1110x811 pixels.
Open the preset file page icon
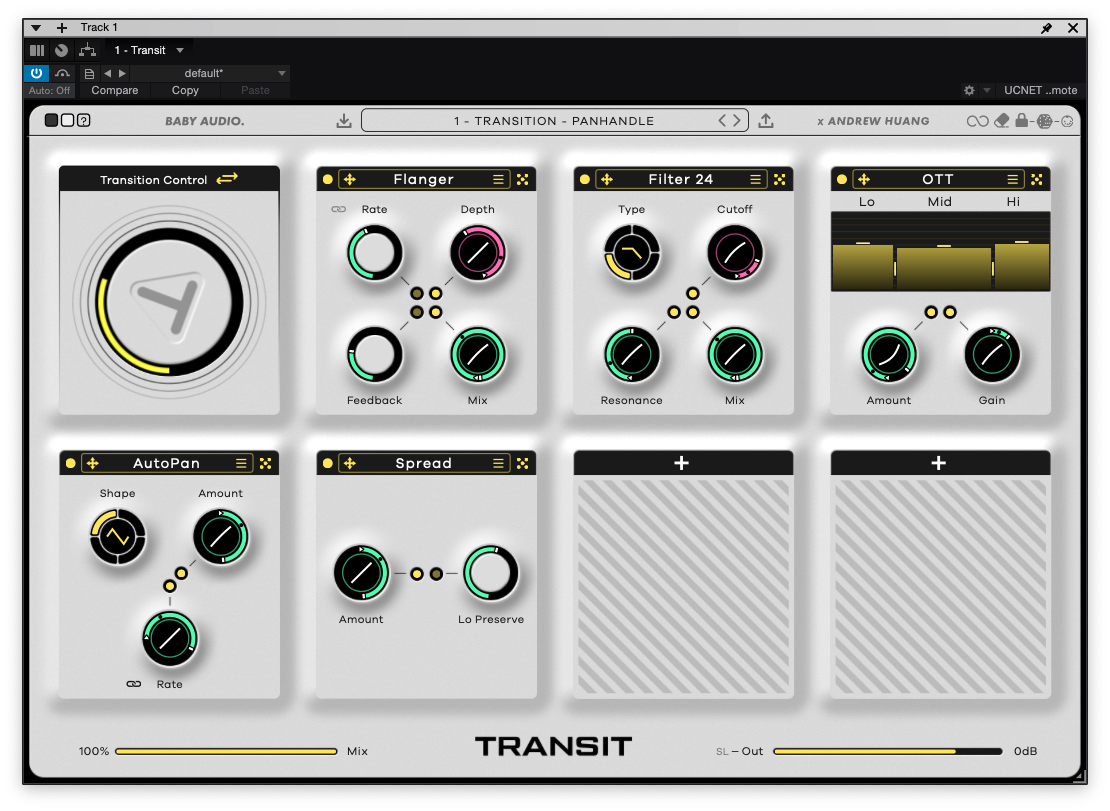(x=89, y=74)
